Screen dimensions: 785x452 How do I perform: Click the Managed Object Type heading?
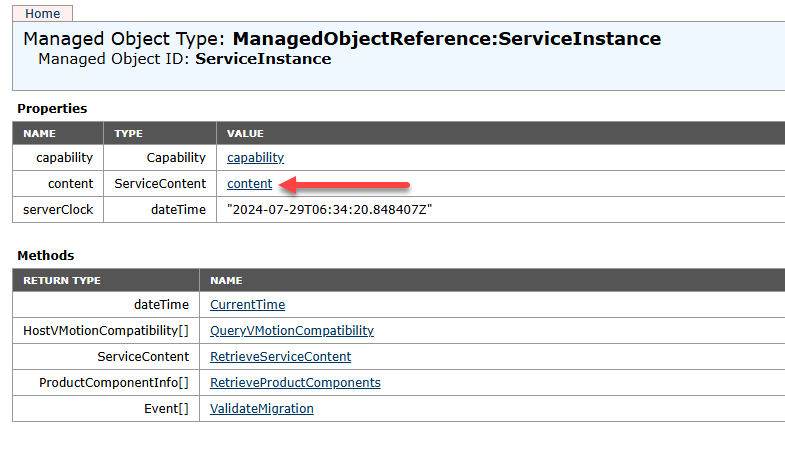point(342,39)
